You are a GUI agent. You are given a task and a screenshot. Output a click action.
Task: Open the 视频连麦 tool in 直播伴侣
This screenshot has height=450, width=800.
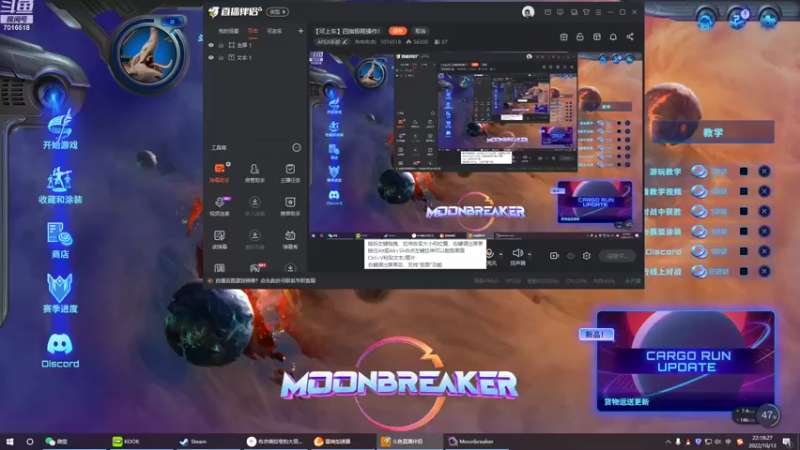(x=219, y=206)
